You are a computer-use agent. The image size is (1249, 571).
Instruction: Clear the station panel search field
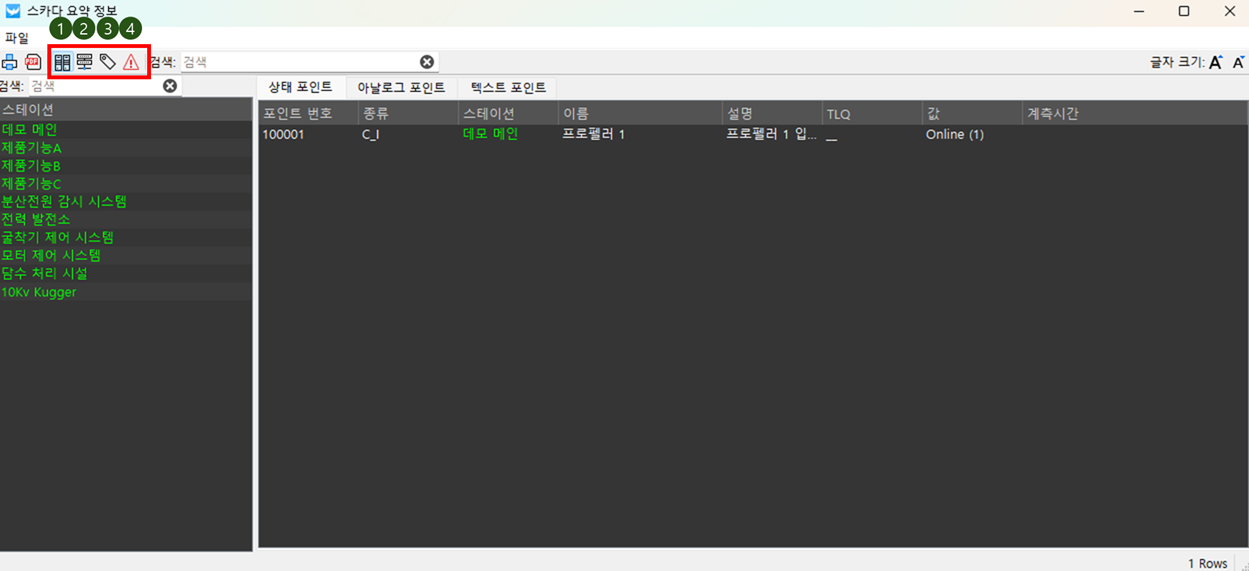[170, 86]
